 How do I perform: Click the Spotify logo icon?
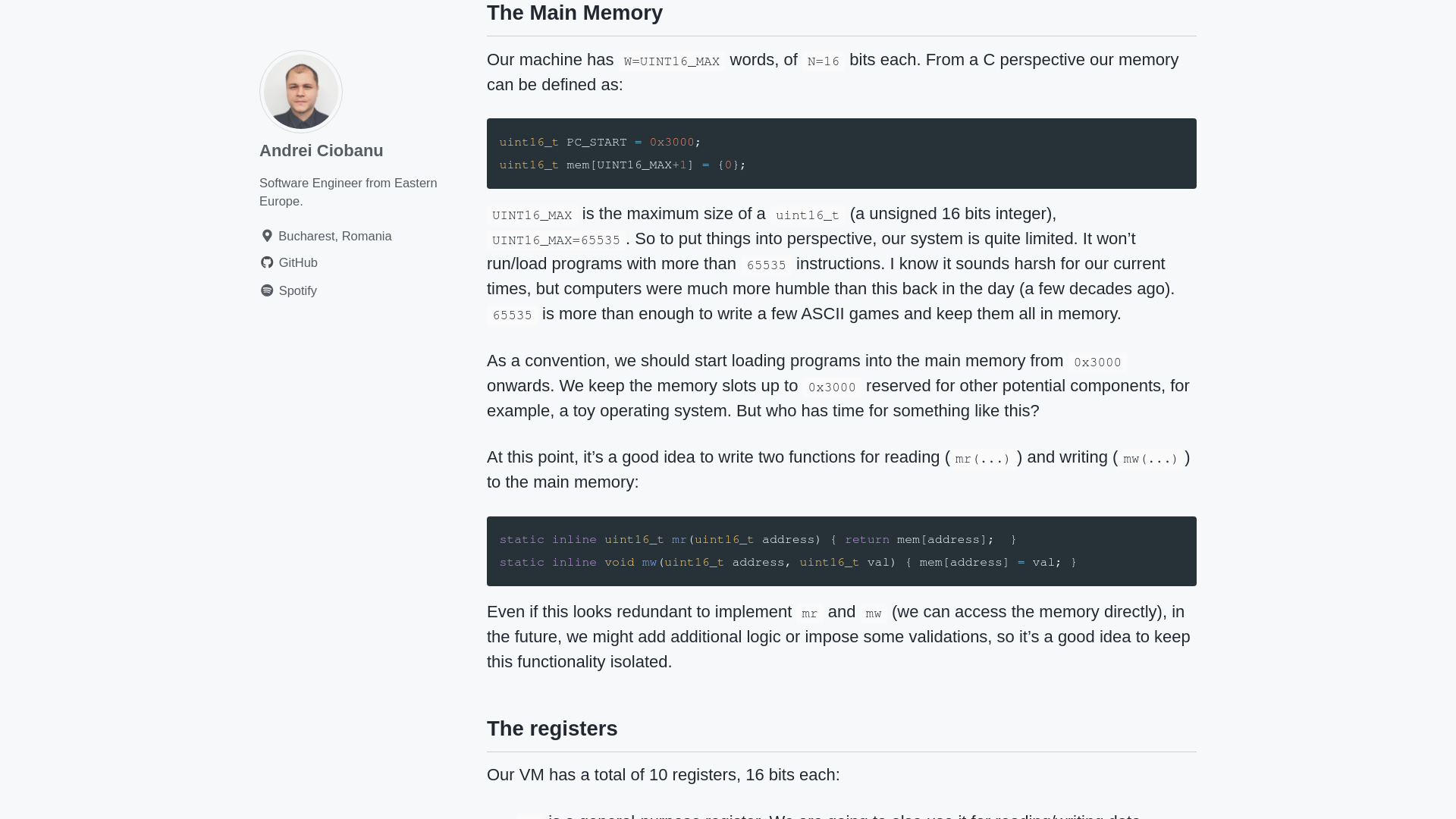[267, 290]
